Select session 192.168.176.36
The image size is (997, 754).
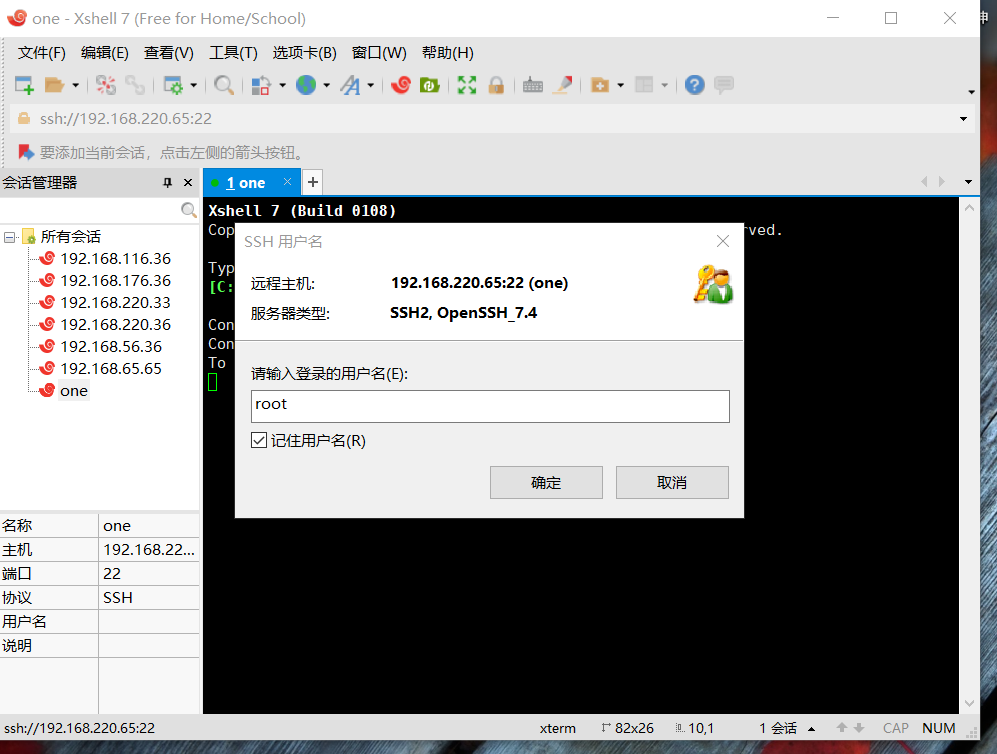click(x=115, y=280)
